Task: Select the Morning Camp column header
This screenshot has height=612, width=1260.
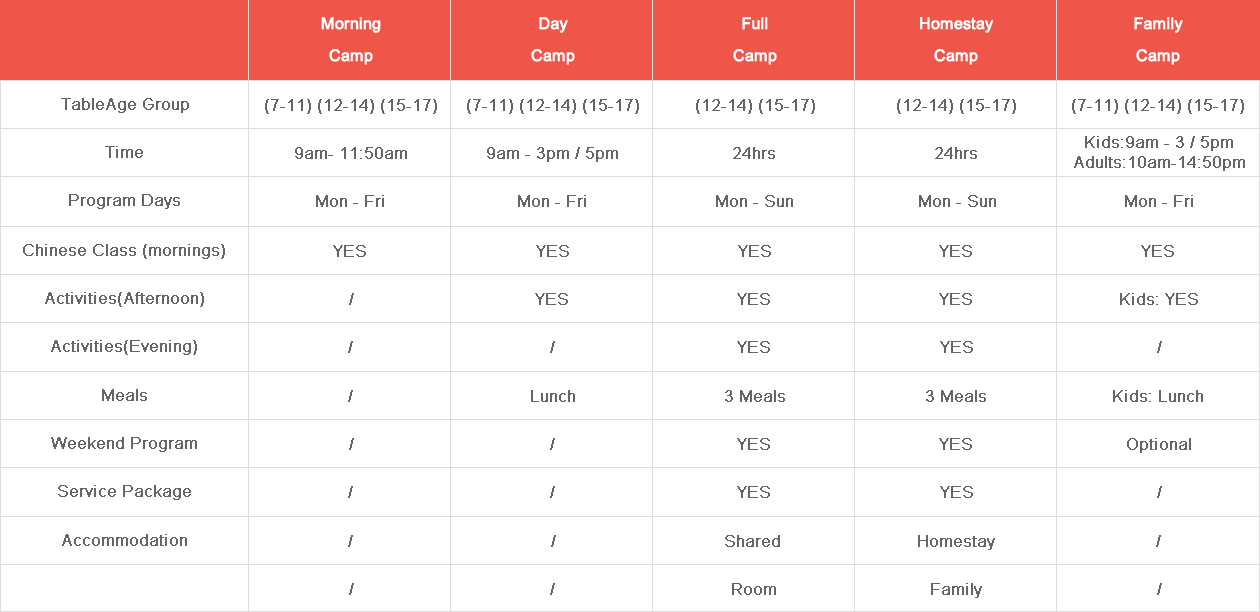Action: click(x=350, y=40)
